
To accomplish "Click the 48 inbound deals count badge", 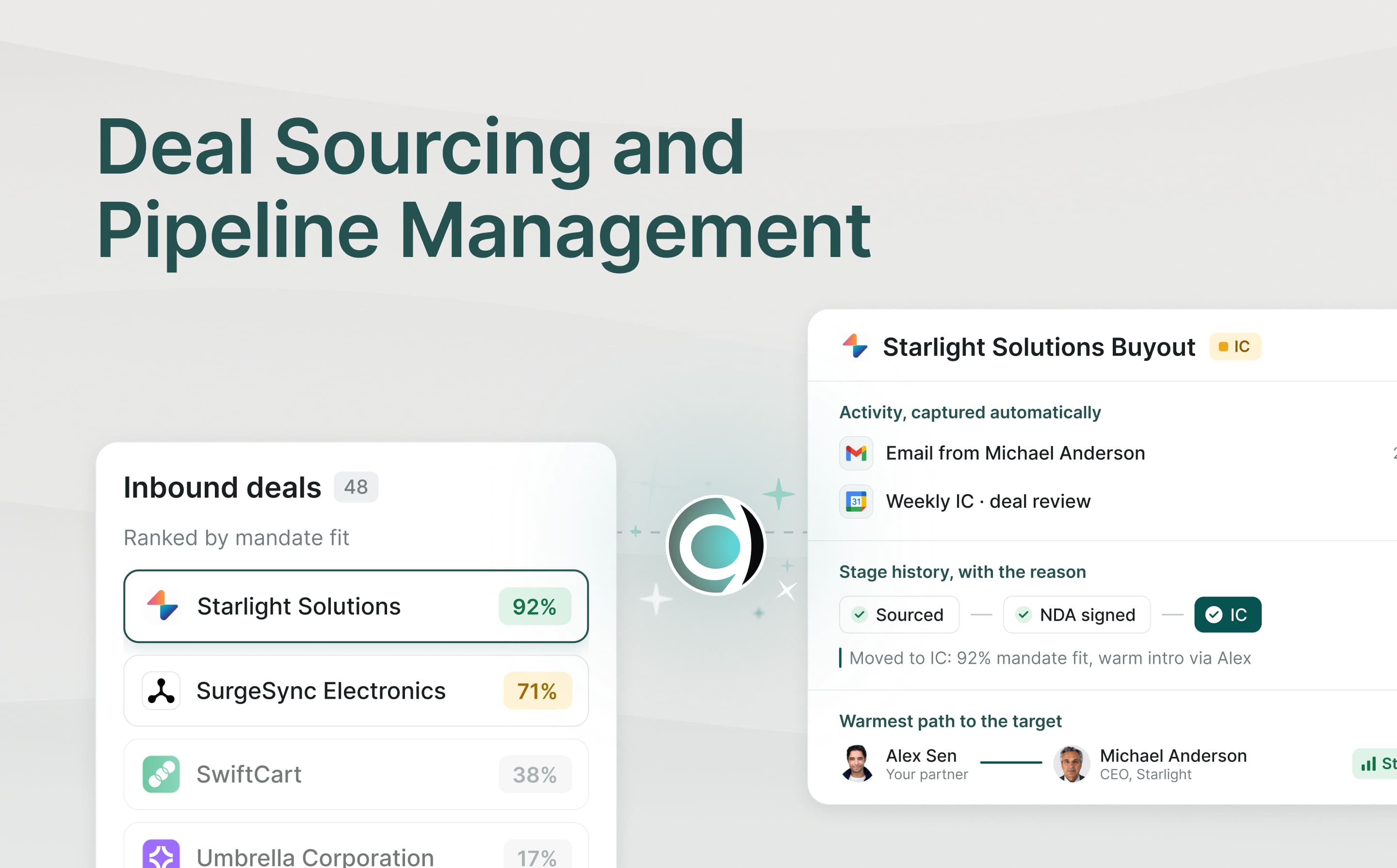I will 356,487.
